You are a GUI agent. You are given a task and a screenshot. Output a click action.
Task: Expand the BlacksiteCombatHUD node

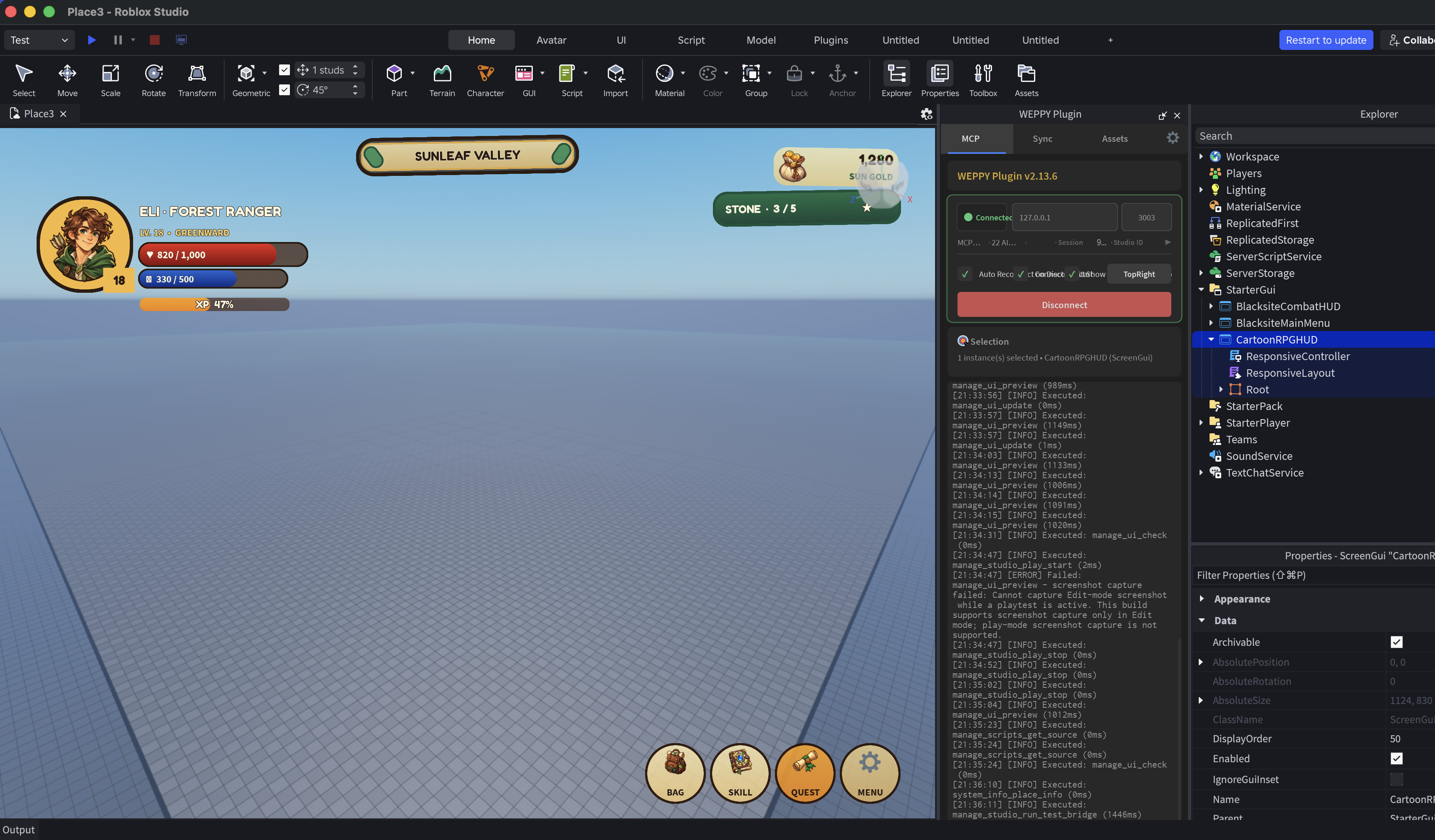(x=1211, y=306)
